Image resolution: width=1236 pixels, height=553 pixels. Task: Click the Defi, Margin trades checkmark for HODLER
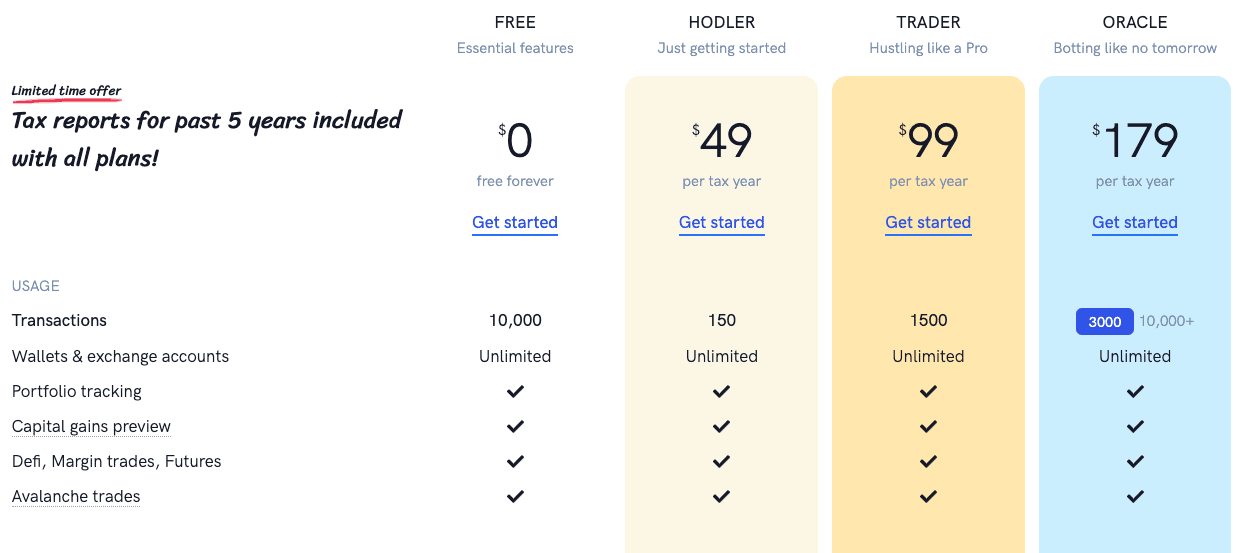tap(722, 461)
